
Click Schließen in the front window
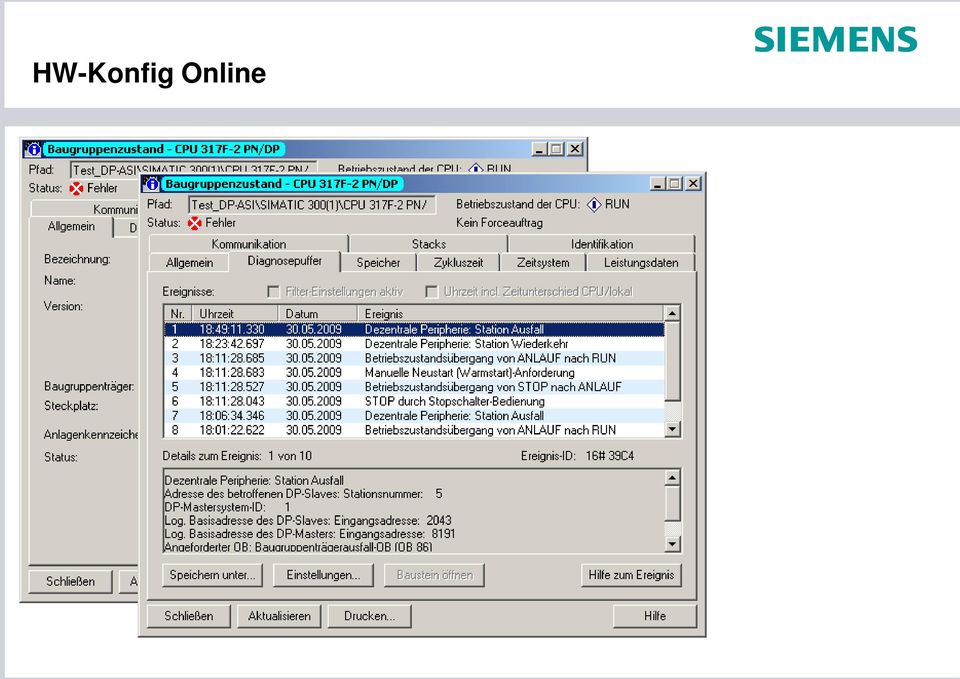tap(189, 616)
